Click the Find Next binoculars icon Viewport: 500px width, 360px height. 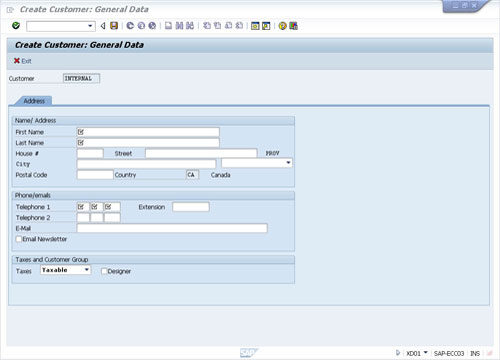point(190,26)
